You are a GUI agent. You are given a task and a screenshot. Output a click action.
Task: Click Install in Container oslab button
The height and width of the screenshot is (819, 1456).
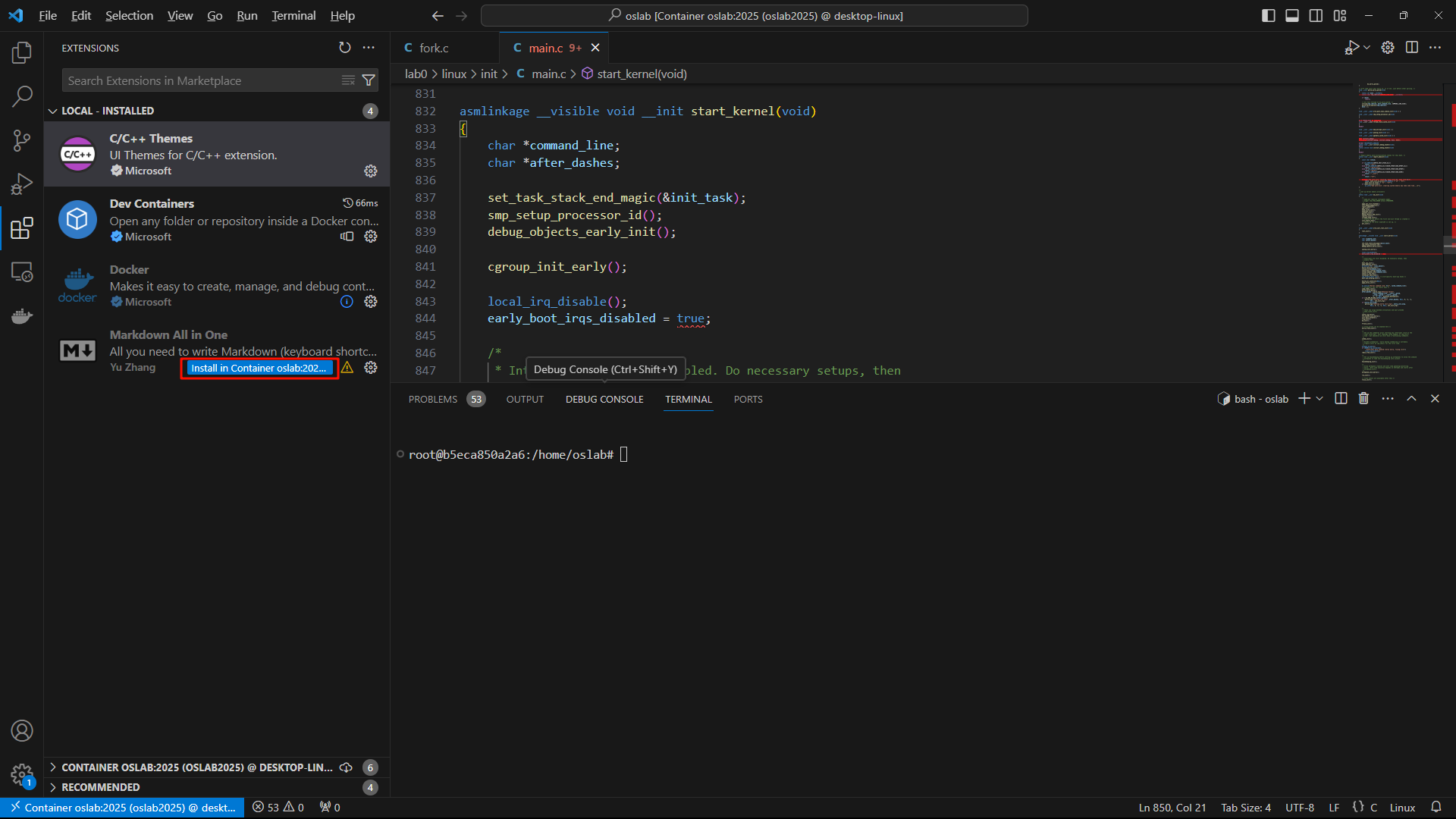tap(259, 368)
